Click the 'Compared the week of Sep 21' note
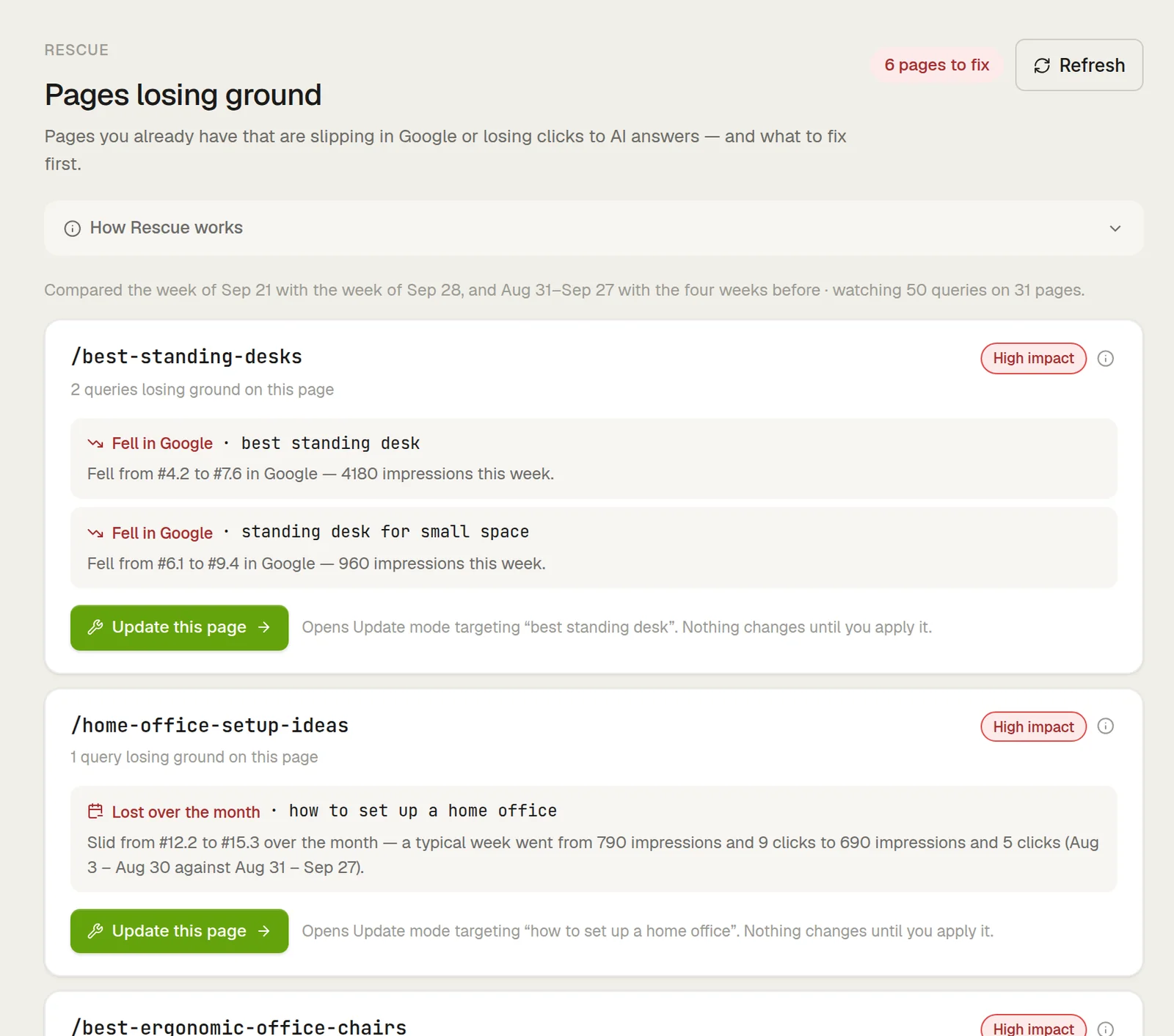 pos(564,291)
